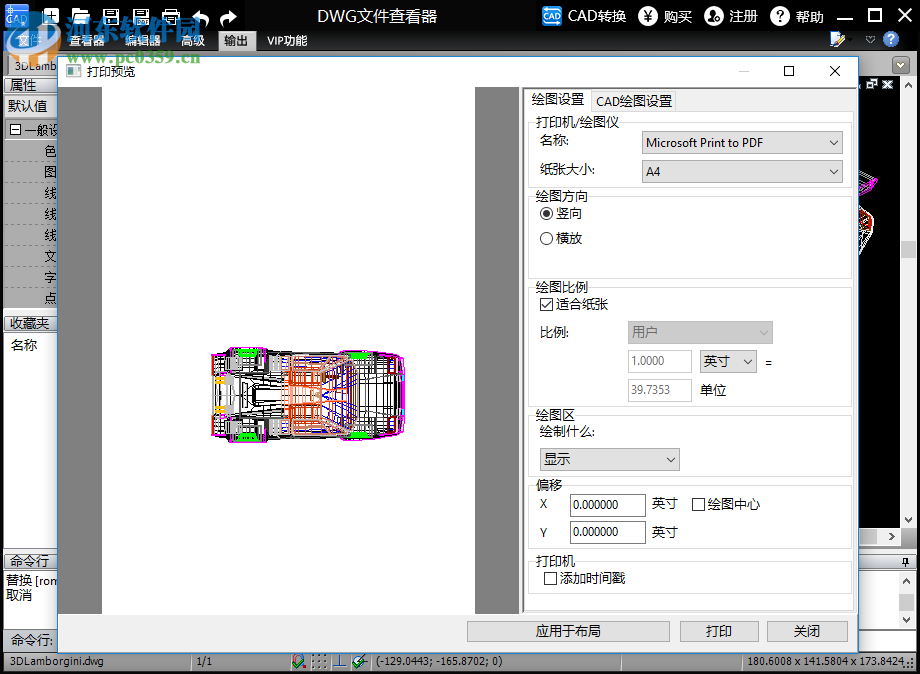The height and width of the screenshot is (674, 920).
Task: Click the Redo arrow icon
Action: tap(228, 16)
